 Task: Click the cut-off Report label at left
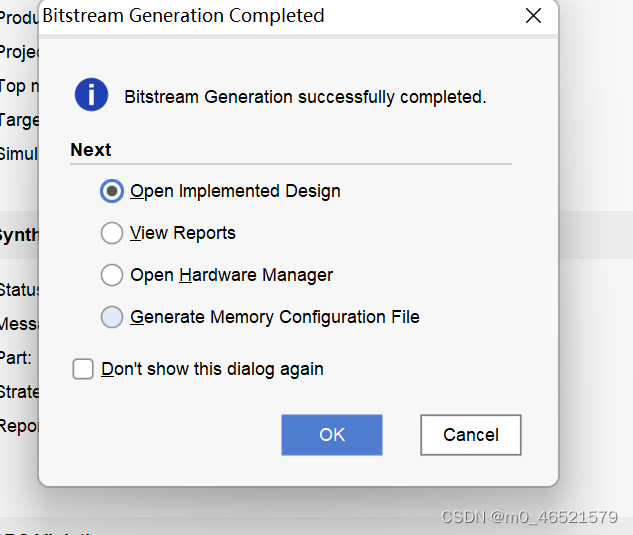click(x=19, y=426)
